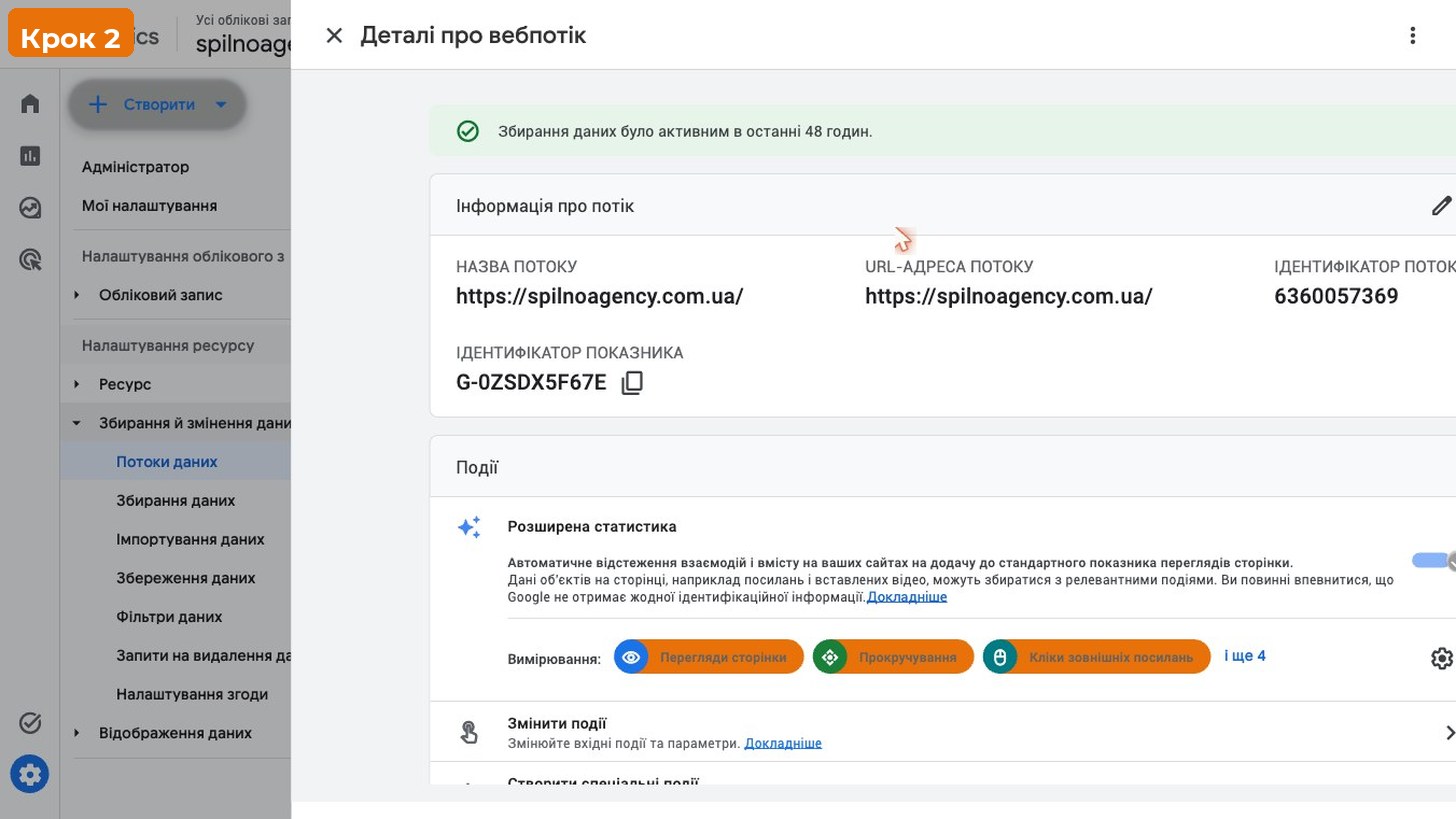Image resolution: width=1456 pixels, height=819 pixels.
Task: Open enhanced measurement gear settings
Action: [1441, 658]
